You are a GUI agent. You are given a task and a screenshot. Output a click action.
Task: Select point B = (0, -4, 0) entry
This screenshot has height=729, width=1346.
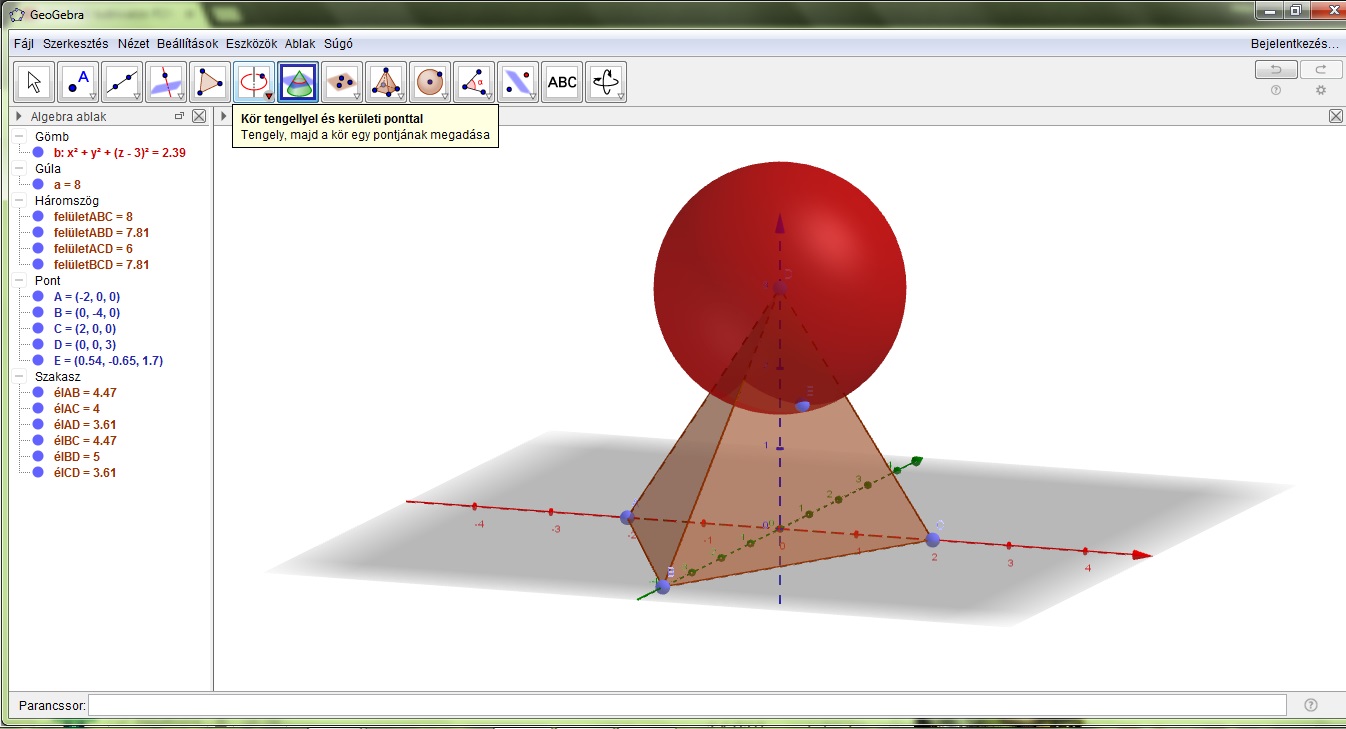pyautogui.click(x=87, y=313)
